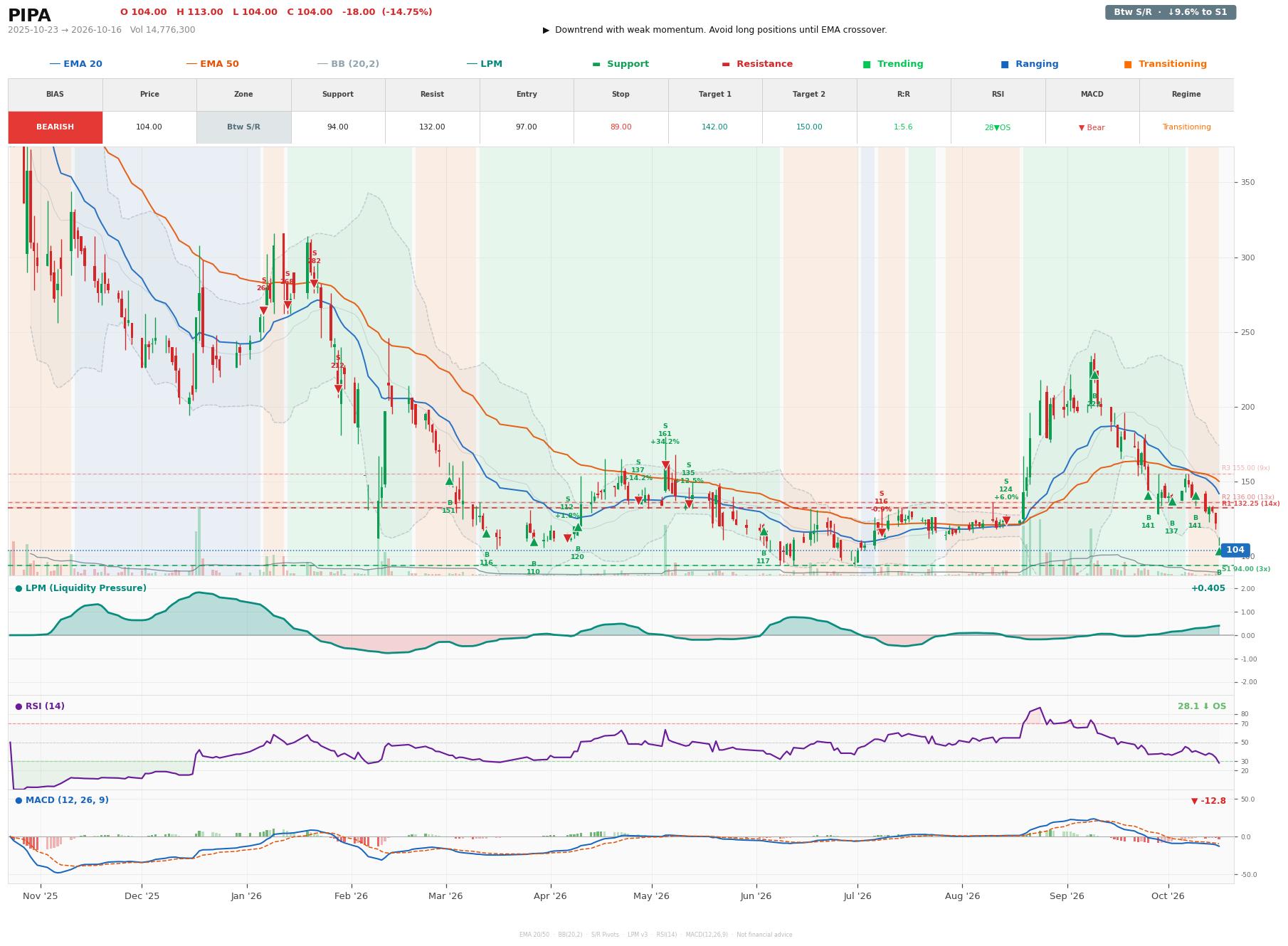
Task: Click the '28.1 OS' RSI reading in the RSI panel
Action: tap(1202, 706)
